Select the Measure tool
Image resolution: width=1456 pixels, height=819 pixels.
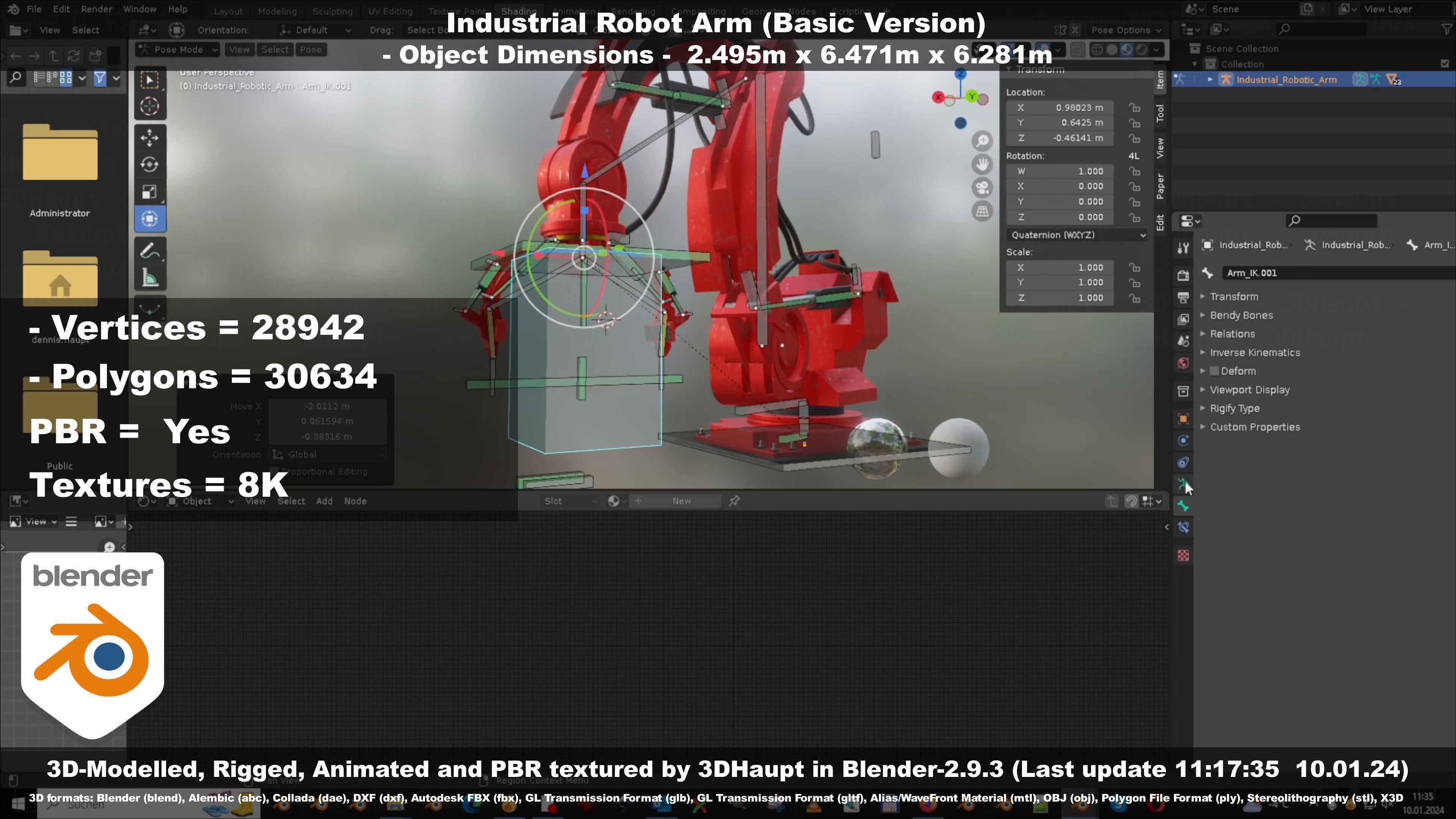[150, 278]
